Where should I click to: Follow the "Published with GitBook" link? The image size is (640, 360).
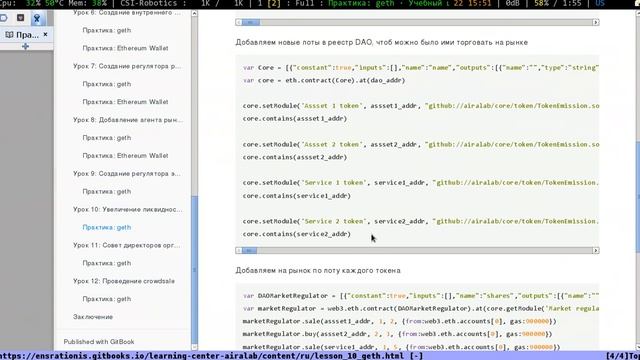tap(99, 342)
